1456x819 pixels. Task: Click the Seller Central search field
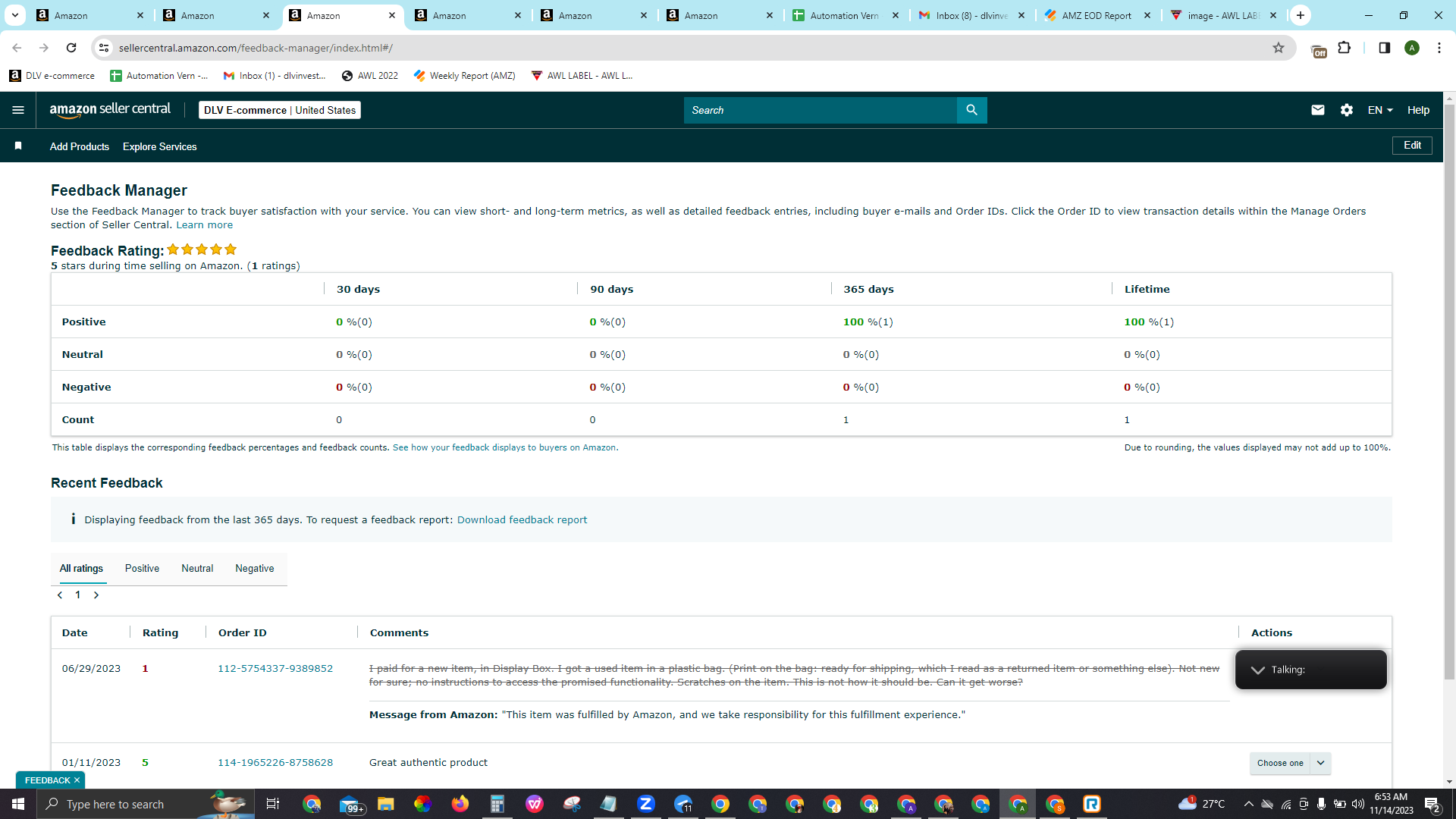pos(820,110)
